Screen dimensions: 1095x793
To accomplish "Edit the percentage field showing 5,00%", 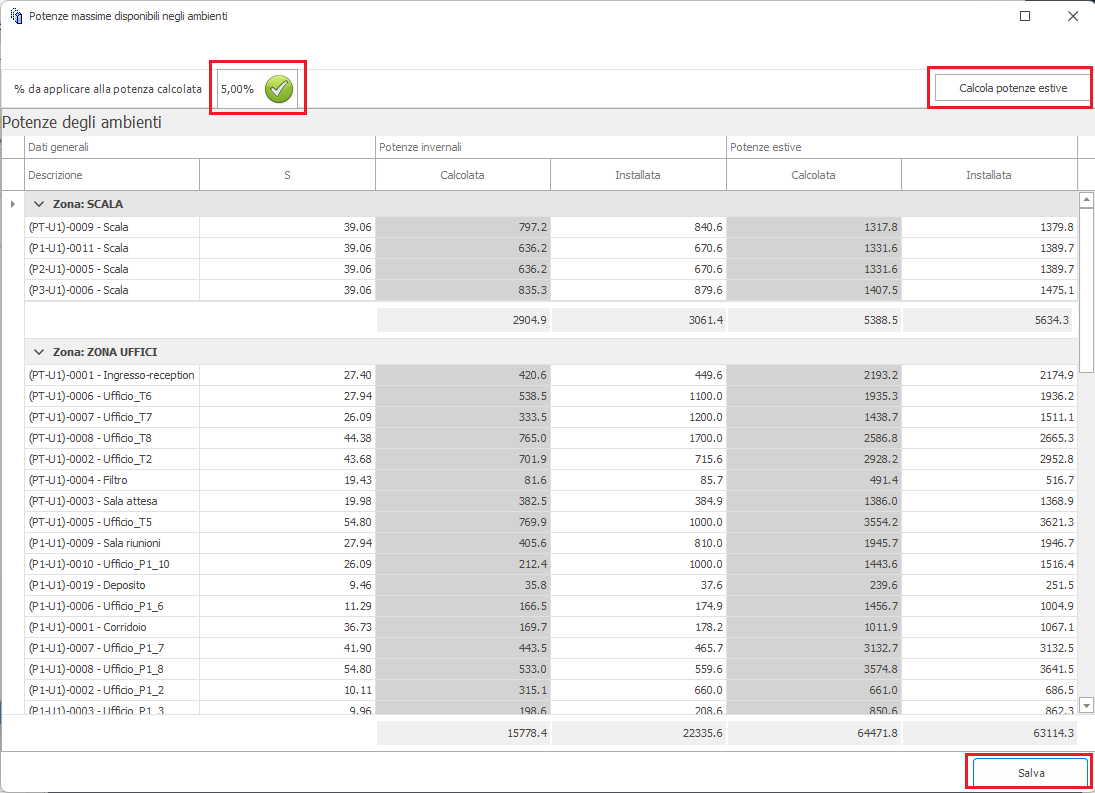I will 238,89.
